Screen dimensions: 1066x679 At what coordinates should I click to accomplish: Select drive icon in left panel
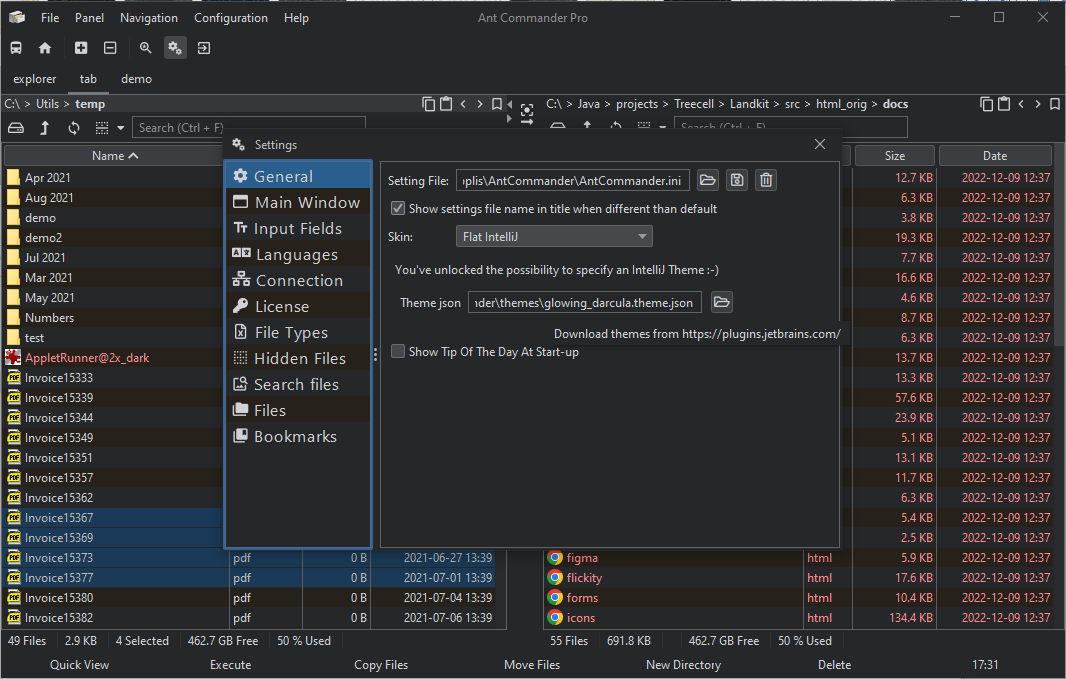click(16, 128)
